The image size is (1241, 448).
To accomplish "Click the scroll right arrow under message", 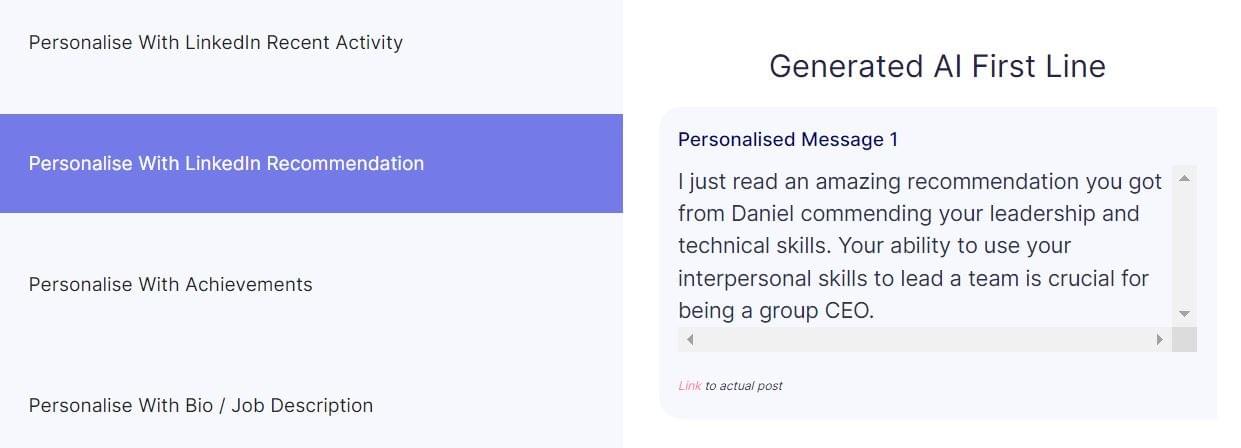I will coord(1159,340).
